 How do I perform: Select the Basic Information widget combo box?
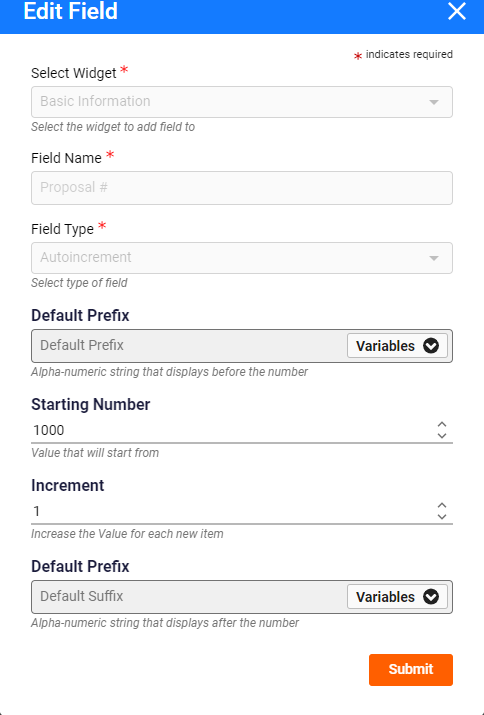[242, 102]
